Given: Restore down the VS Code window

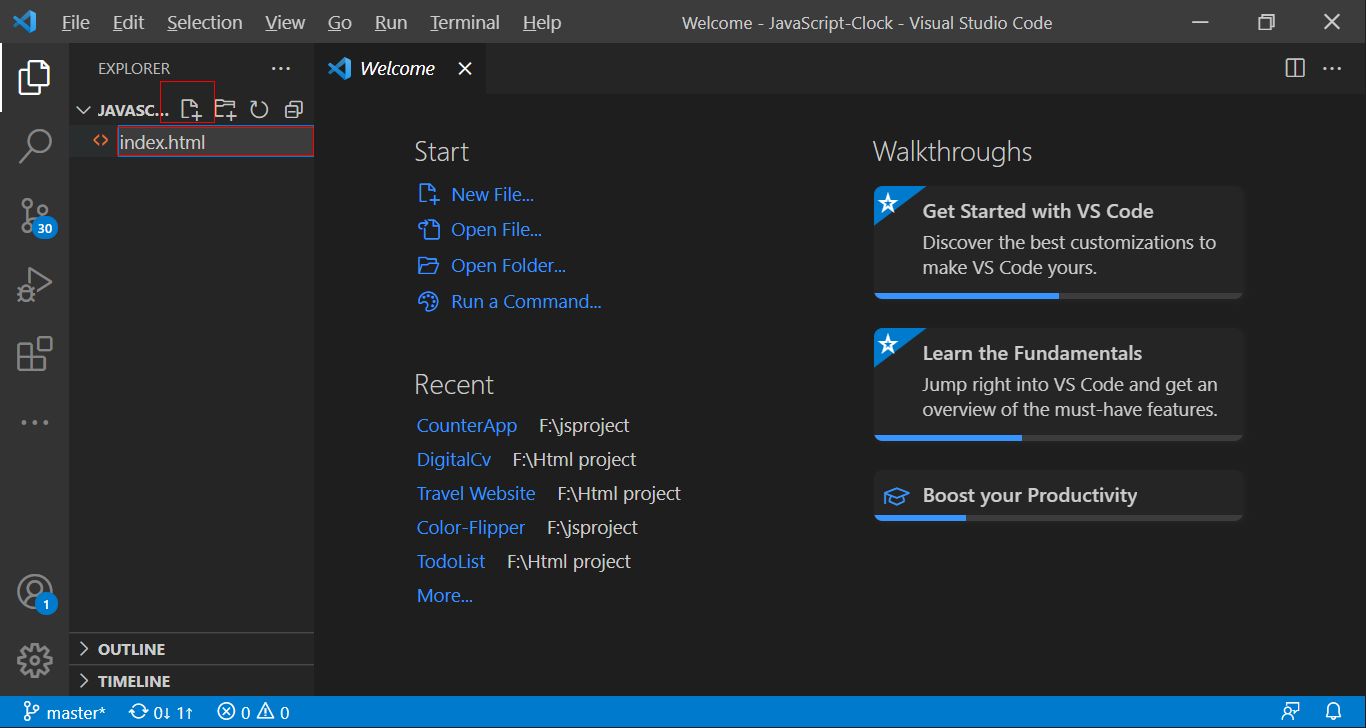Looking at the screenshot, I should pos(1267,22).
